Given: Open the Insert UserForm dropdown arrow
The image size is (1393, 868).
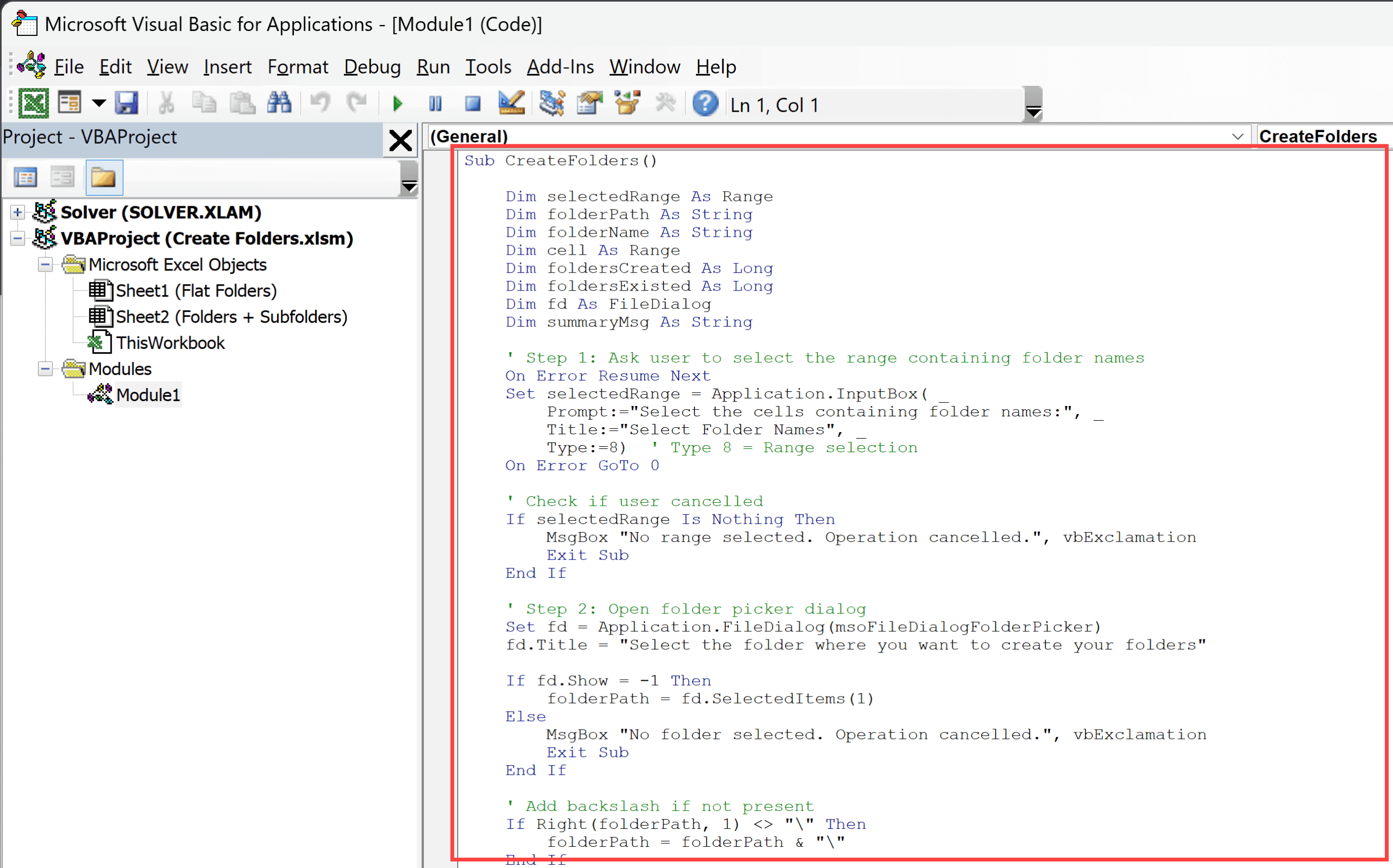Looking at the screenshot, I should click(99, 104).
